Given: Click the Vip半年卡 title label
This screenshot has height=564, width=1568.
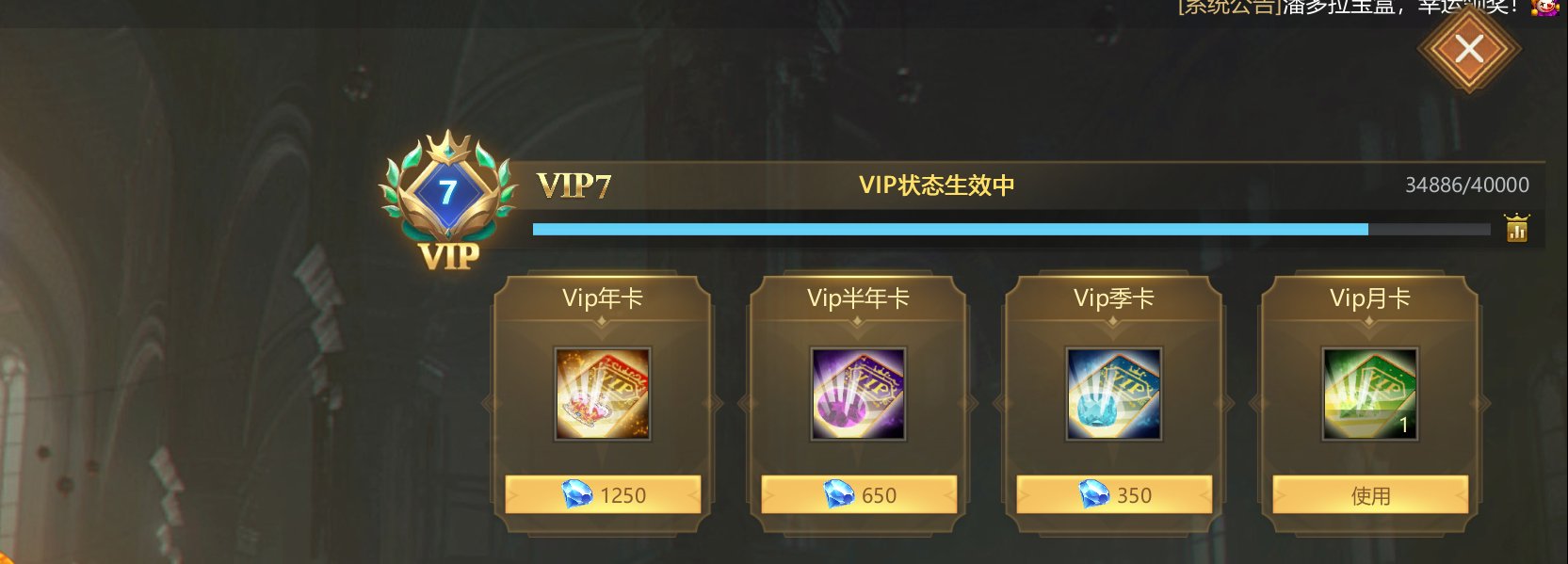Looking at the screenshot, I should [x=858, y=298].
